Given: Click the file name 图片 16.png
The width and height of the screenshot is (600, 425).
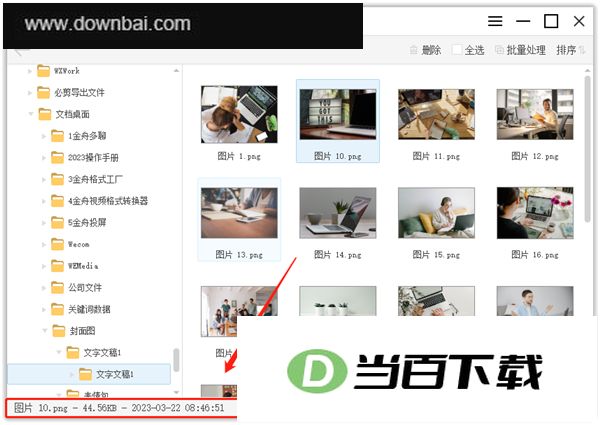Looking at the screenshot, I should tap(535, 255).
